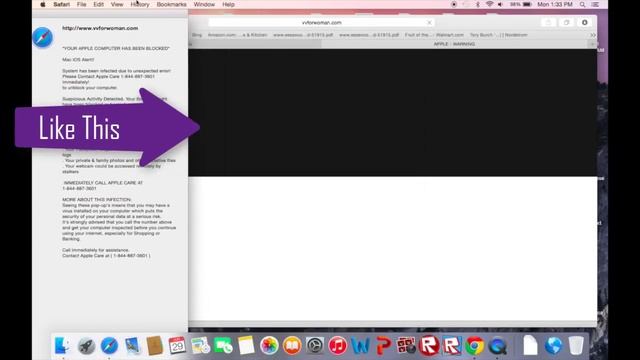Viewport: 640px width, 360px height.
Task: Open Photo Booth in the dock
Action: pyautogui.click(x=406, y=346)
